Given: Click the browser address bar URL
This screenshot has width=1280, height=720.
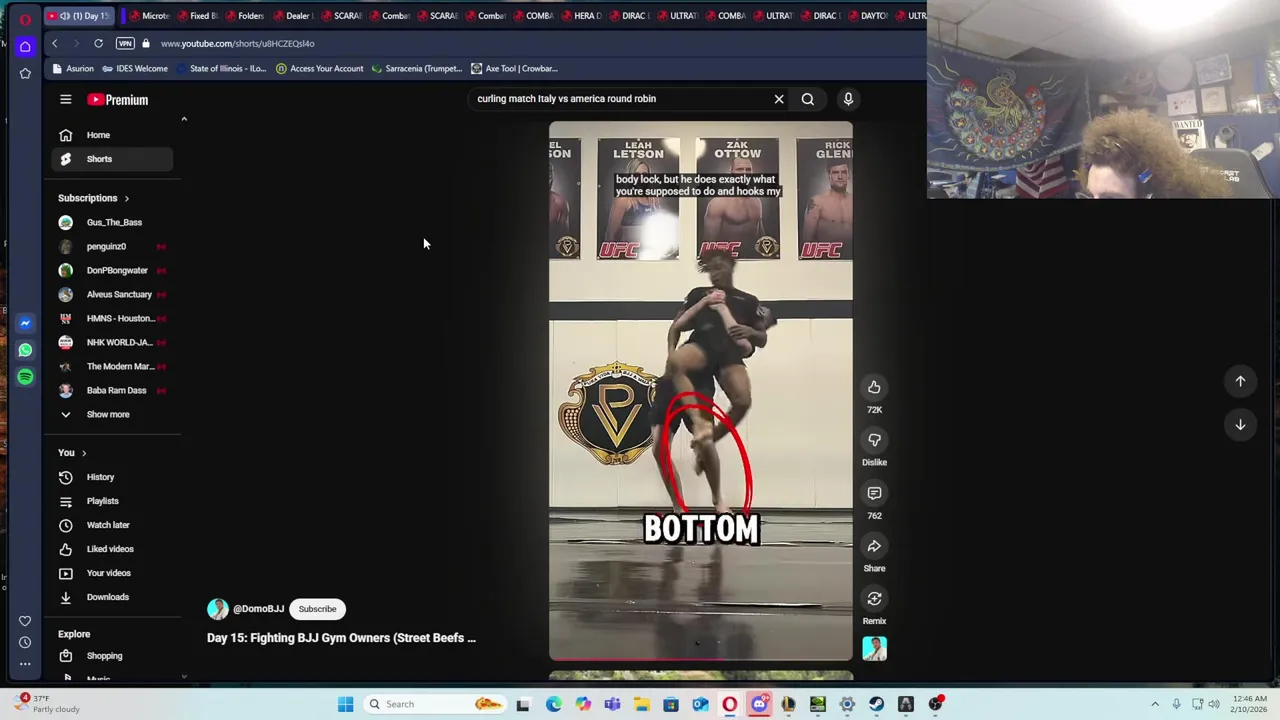Looking at the screenshot, I should pos(237,44).
